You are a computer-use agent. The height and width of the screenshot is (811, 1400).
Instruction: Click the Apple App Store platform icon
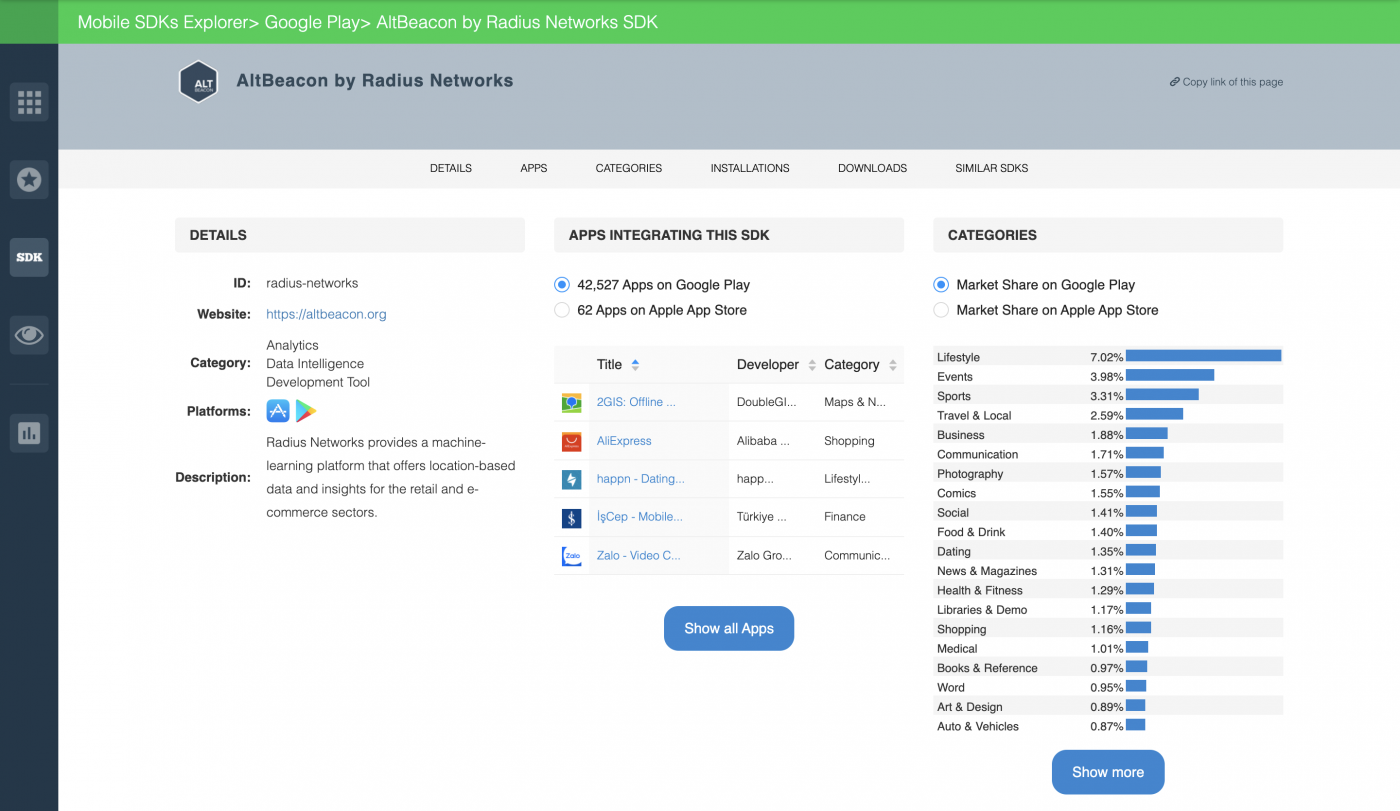277,410
